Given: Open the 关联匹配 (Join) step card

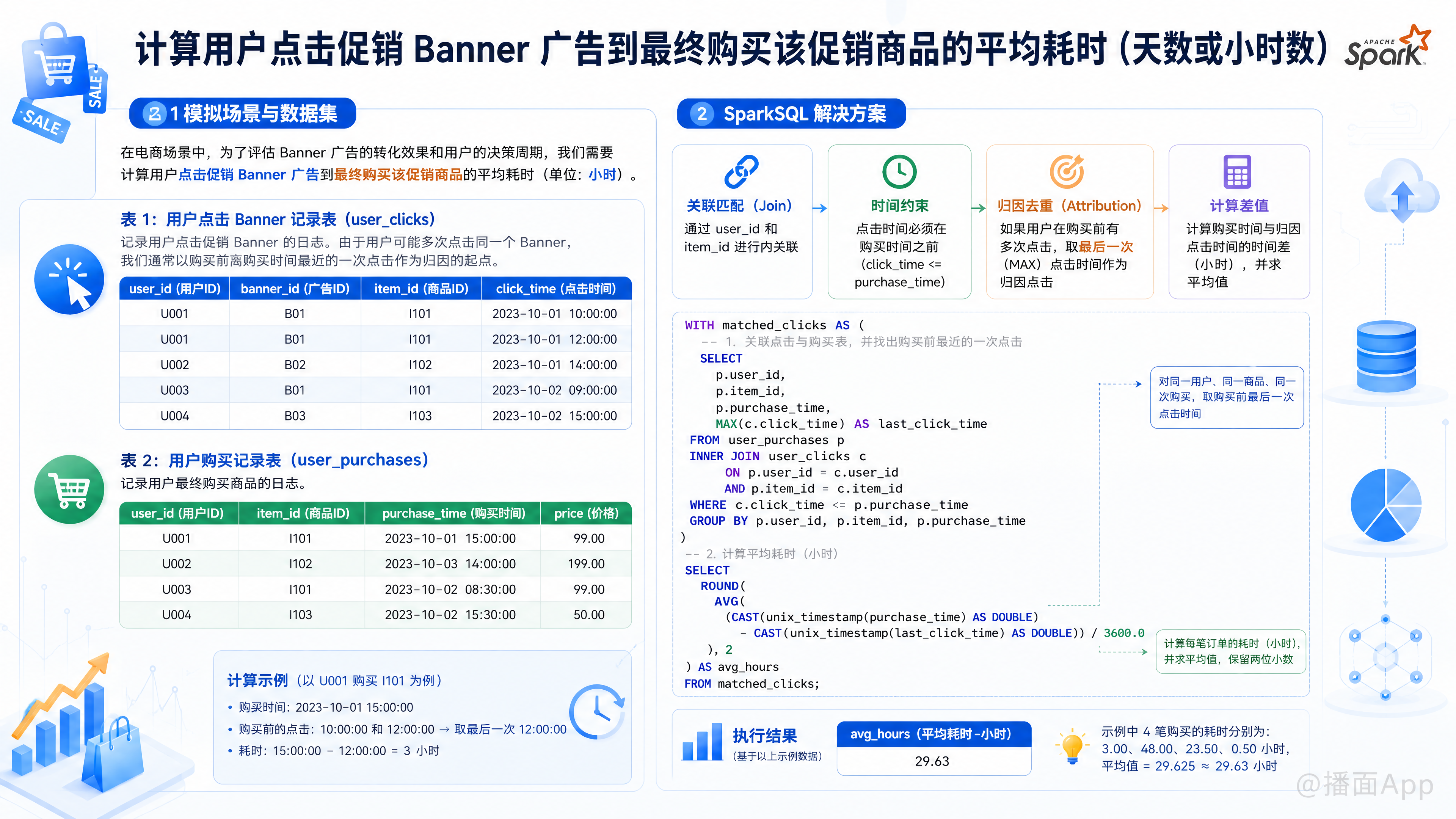Looking at the screenshot, I should click(x=742, y=221).
